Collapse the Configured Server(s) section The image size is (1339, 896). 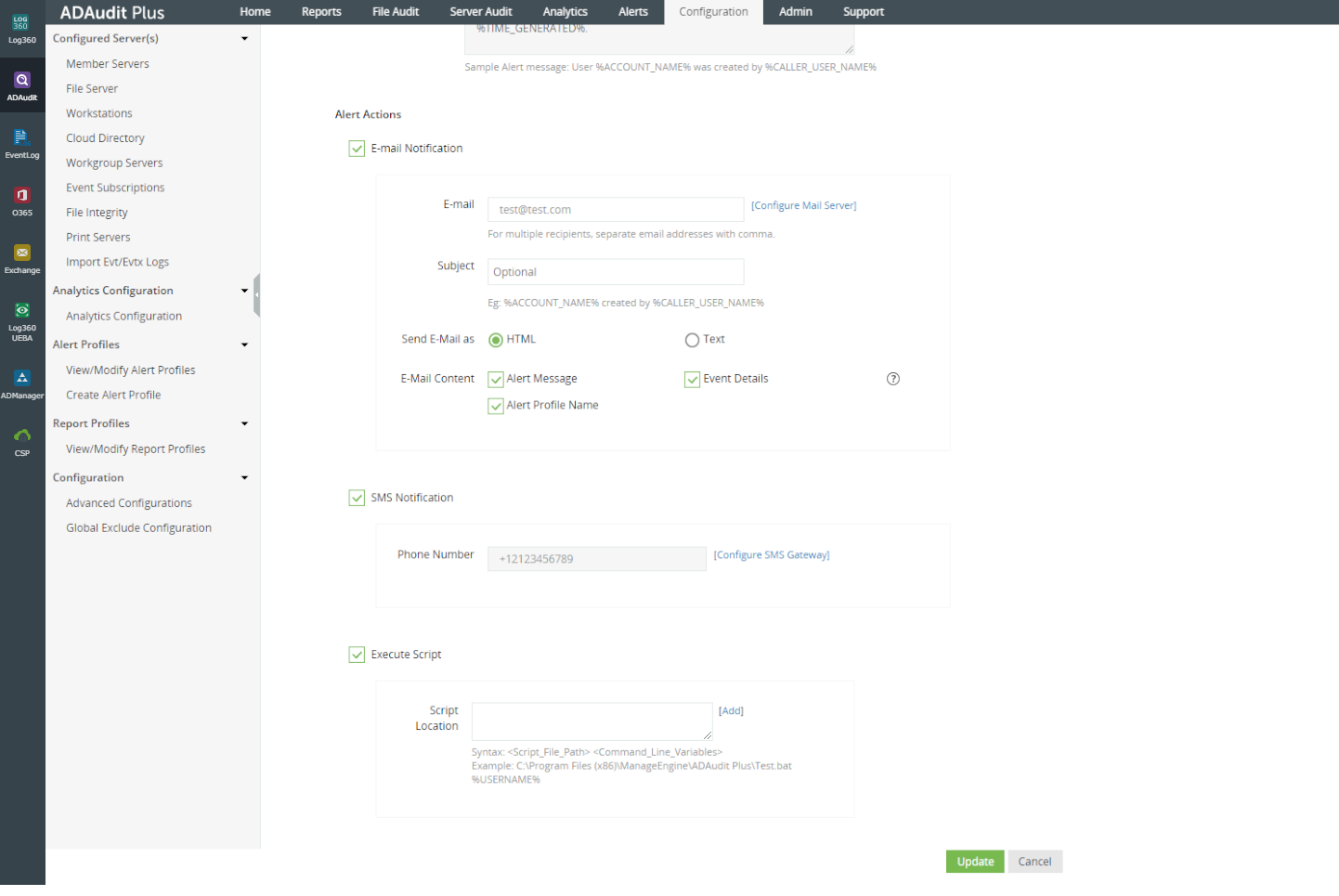244,39
